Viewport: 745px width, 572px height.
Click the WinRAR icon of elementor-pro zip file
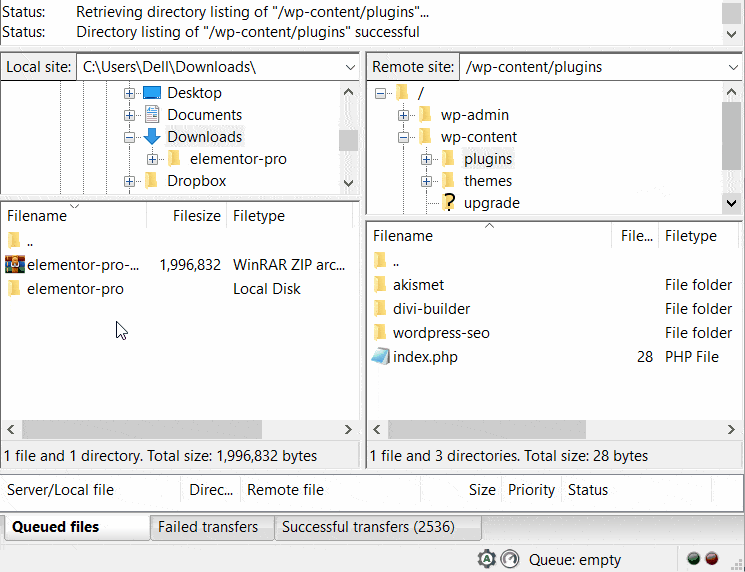point(15,264)
